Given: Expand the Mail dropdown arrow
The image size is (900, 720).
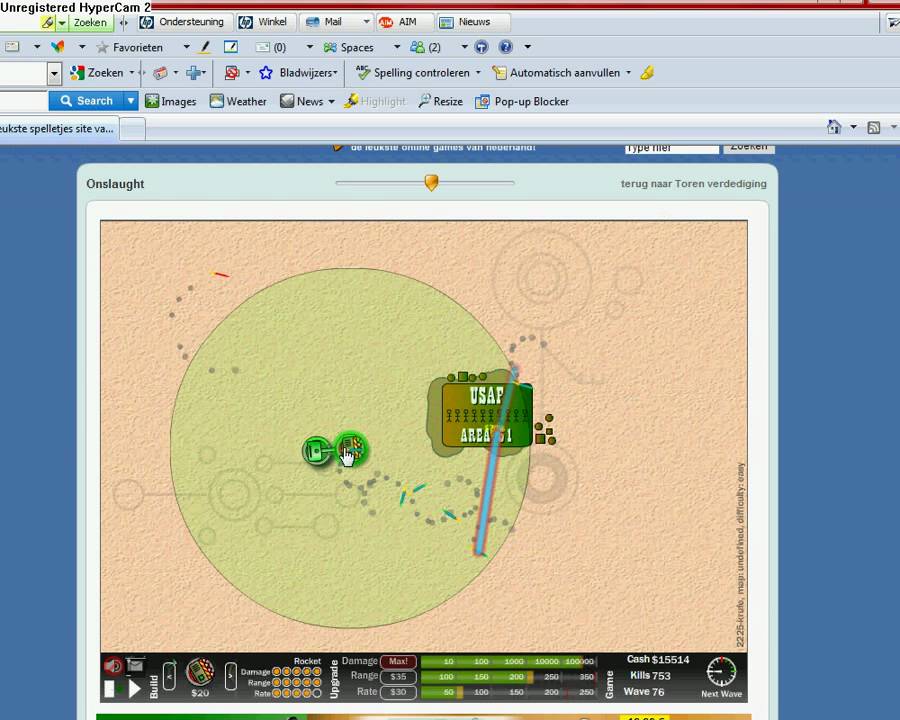Looking at the screenshot, I should click(366, 22).
